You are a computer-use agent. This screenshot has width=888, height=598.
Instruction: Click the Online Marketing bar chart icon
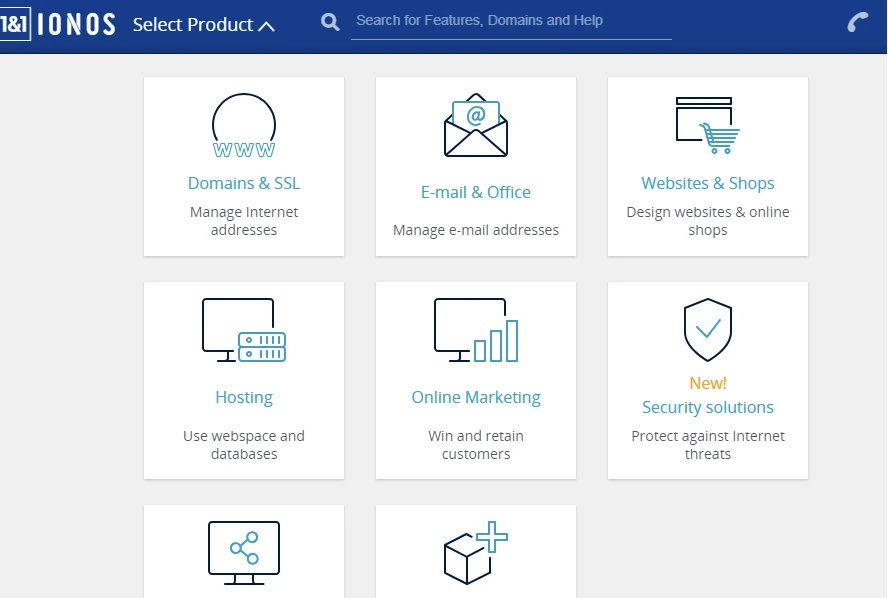tap(476, 330)
